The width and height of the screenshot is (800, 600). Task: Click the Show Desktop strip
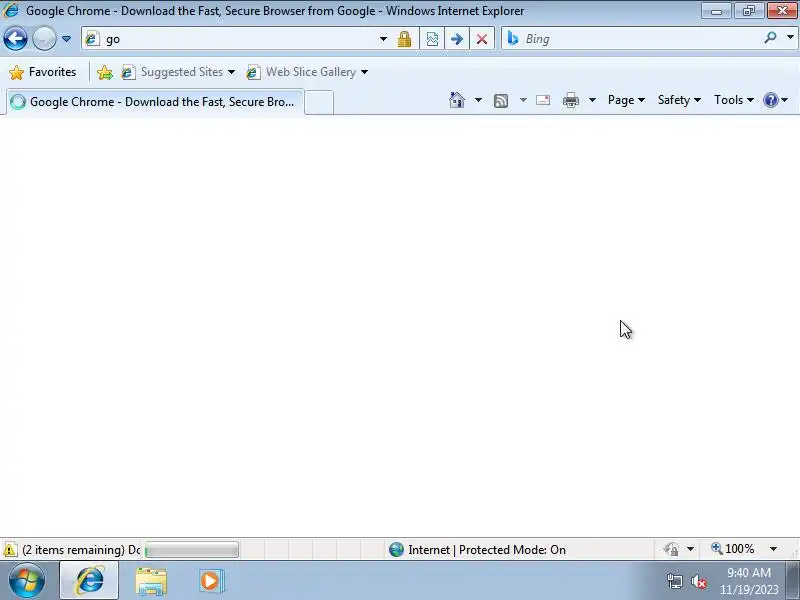pyautogui.click(x=792, y=581)
